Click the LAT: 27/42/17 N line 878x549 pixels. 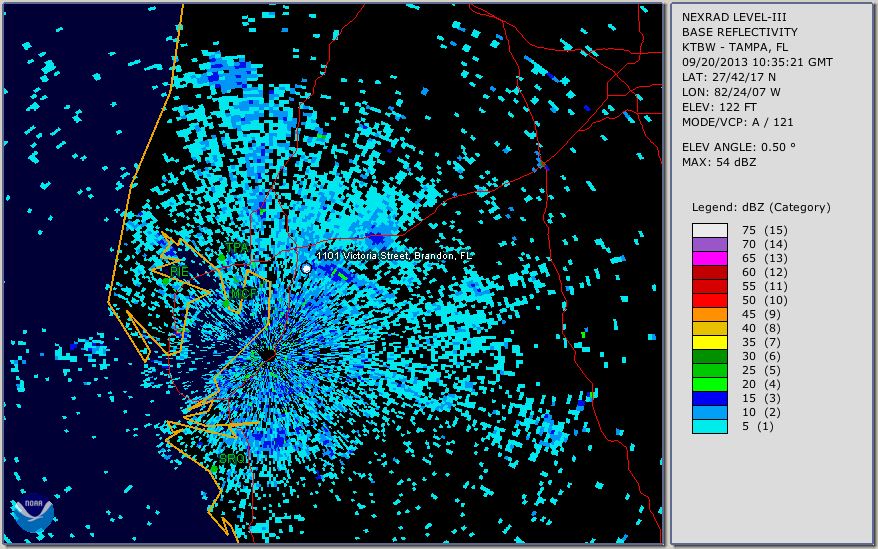click(728, 77)
